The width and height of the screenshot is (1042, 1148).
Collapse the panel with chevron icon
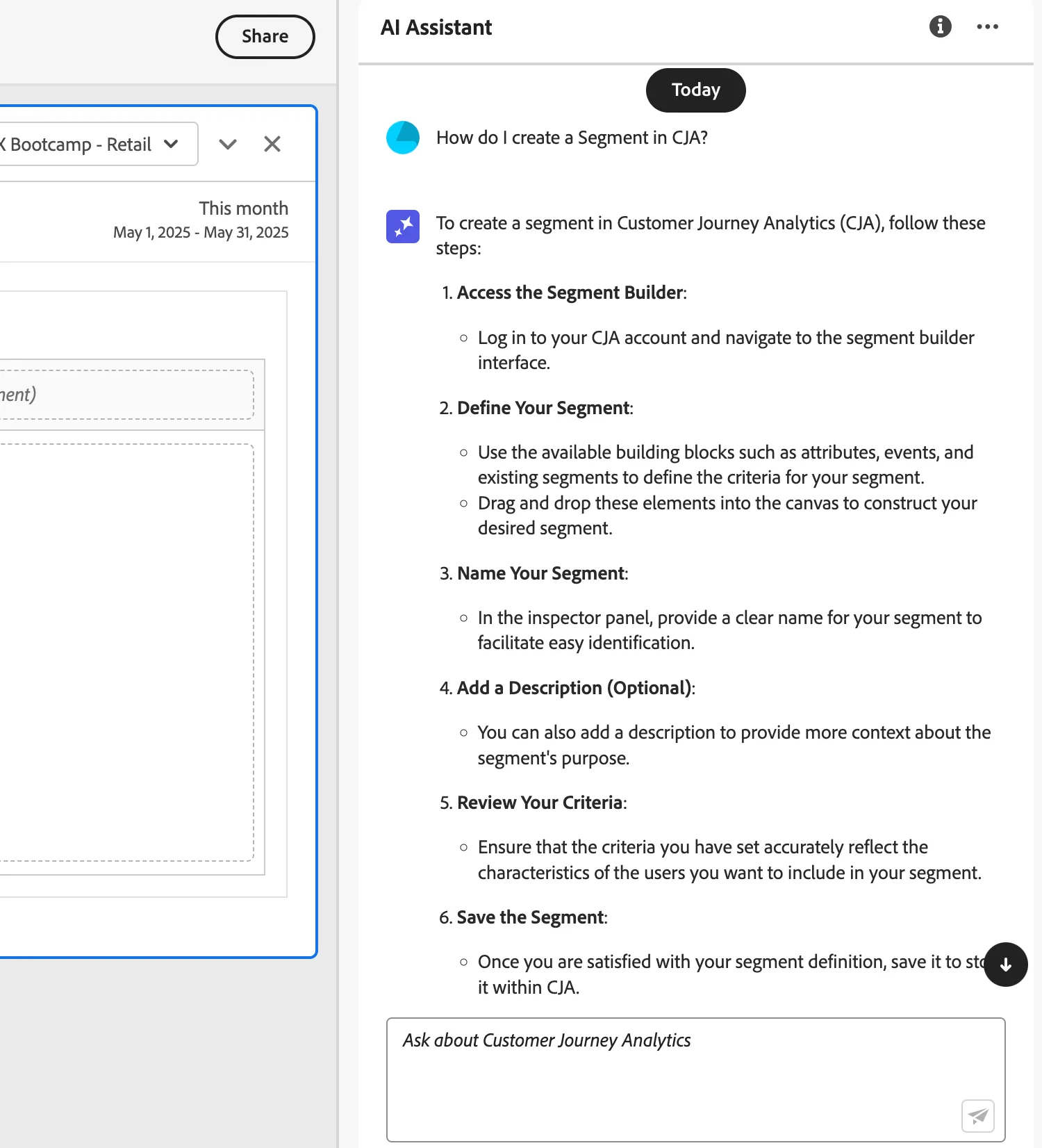(x=228, y=144)
